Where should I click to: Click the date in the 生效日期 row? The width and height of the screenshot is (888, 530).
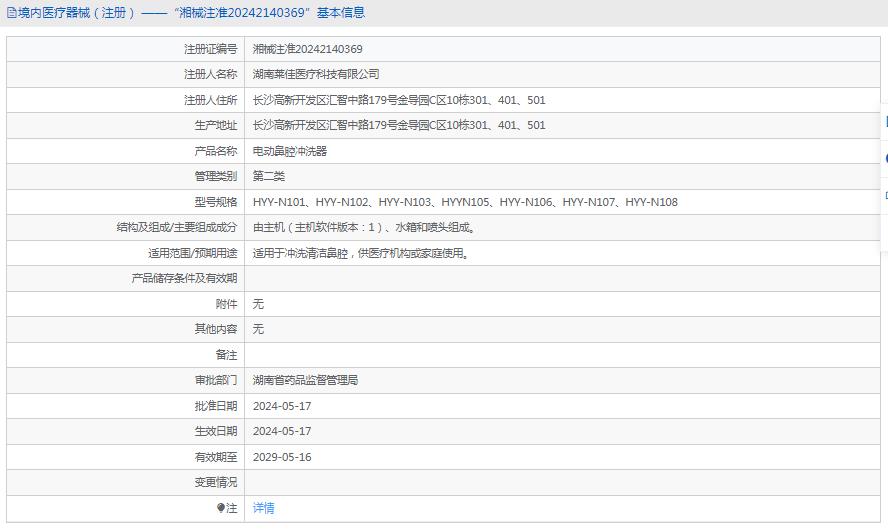pos(282,431)
